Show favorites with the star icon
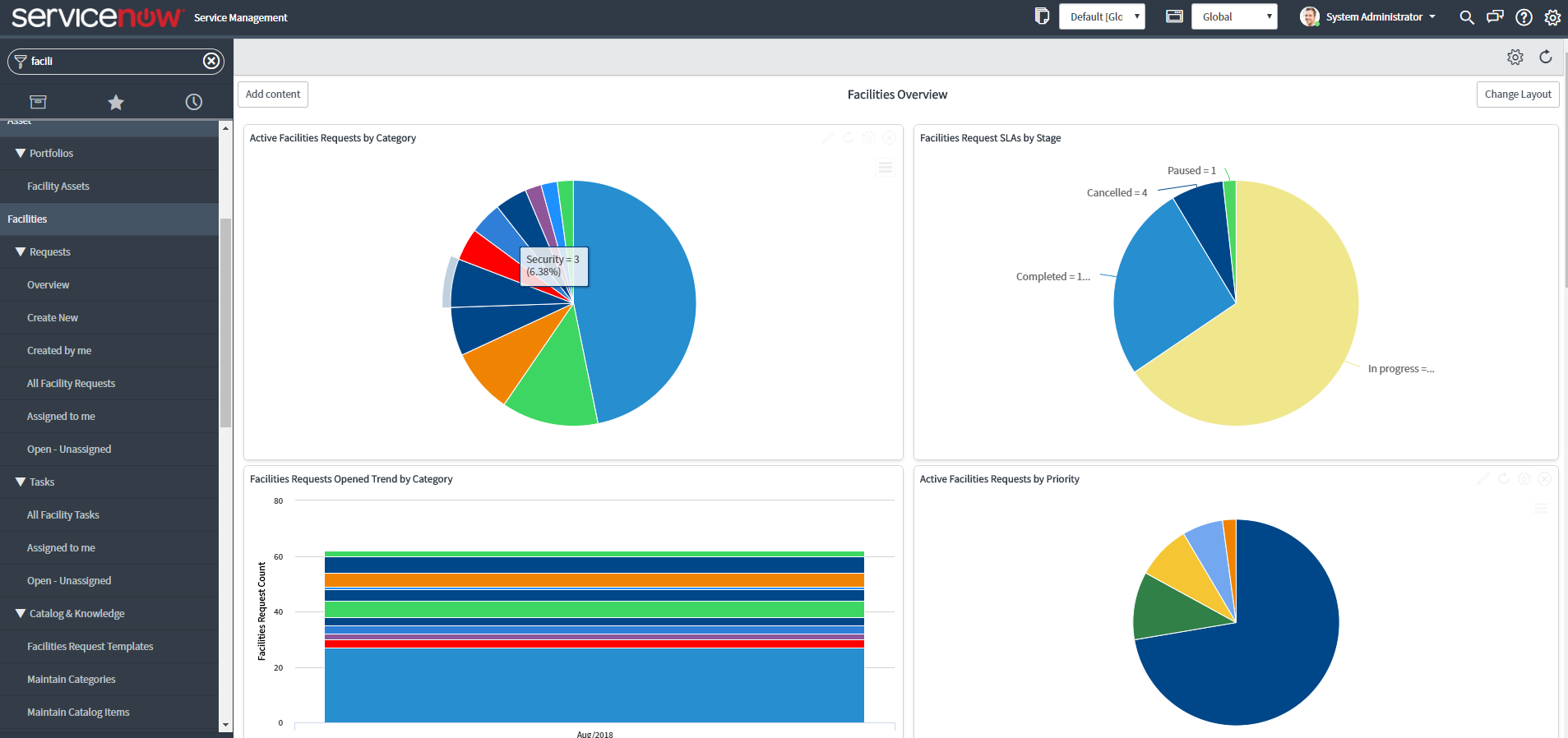The width and height of the screenshot is (1568, 738). click(116, 102)
